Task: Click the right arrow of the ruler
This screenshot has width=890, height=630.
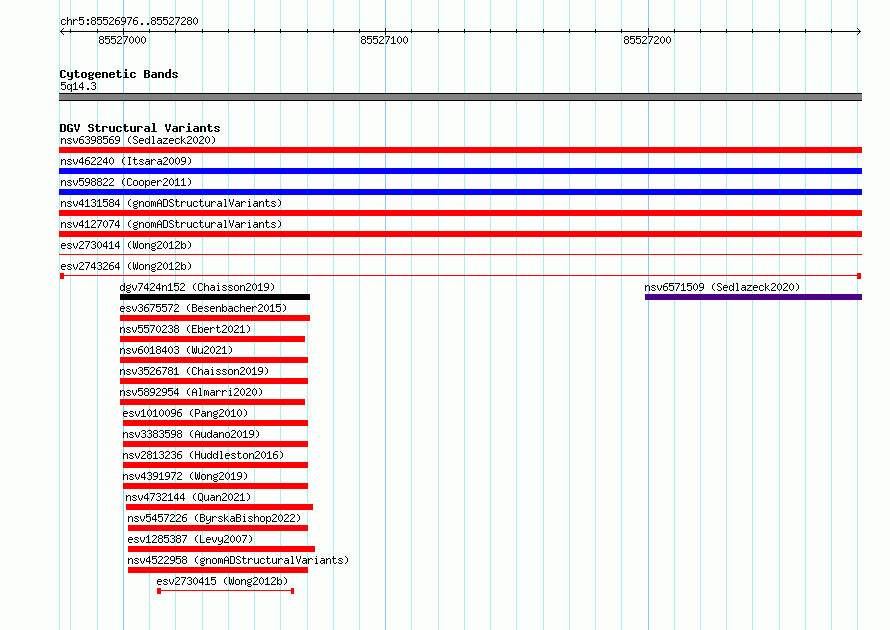Action: tap(859, 31)
